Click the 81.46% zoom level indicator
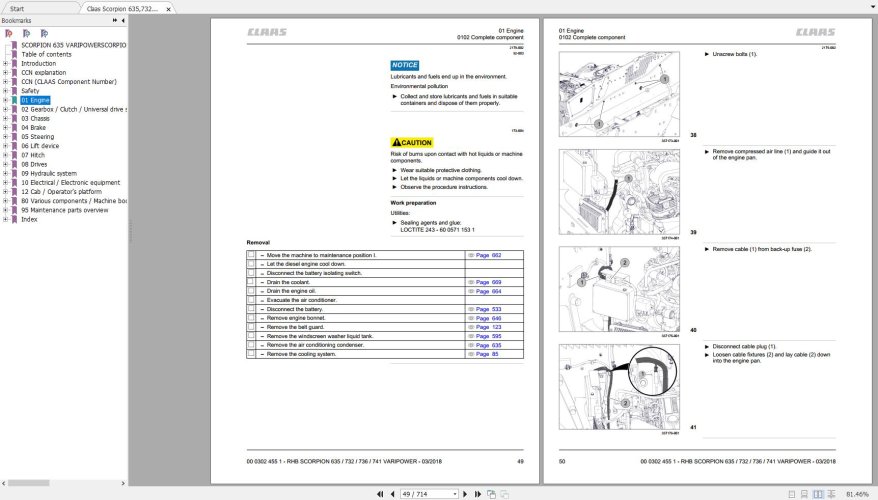The height and width of the screenshot is (500, 878). [857, 494]
